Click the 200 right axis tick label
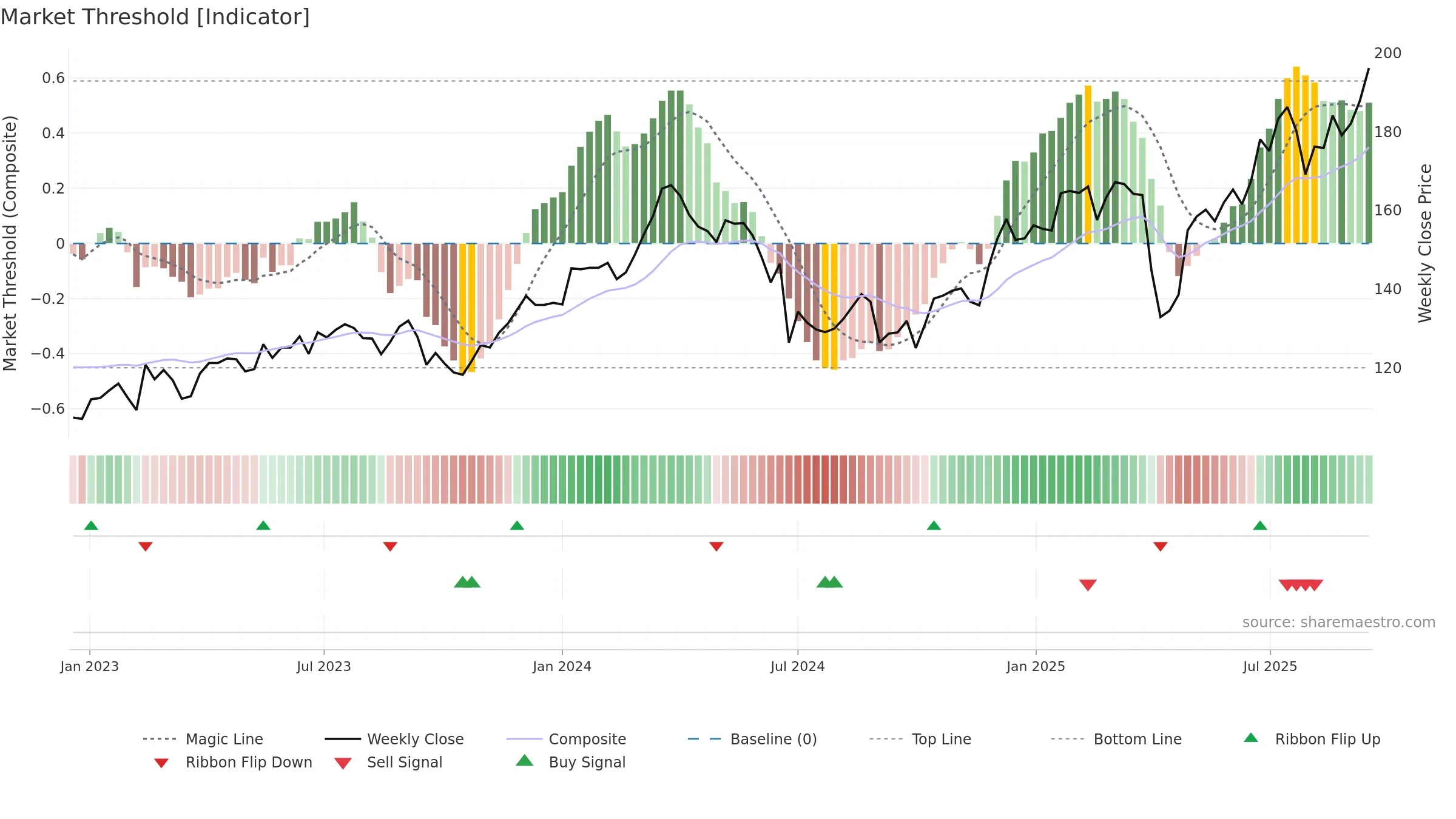The height and width of the screenshot is (819, 1456). [x=1388, y=53]
